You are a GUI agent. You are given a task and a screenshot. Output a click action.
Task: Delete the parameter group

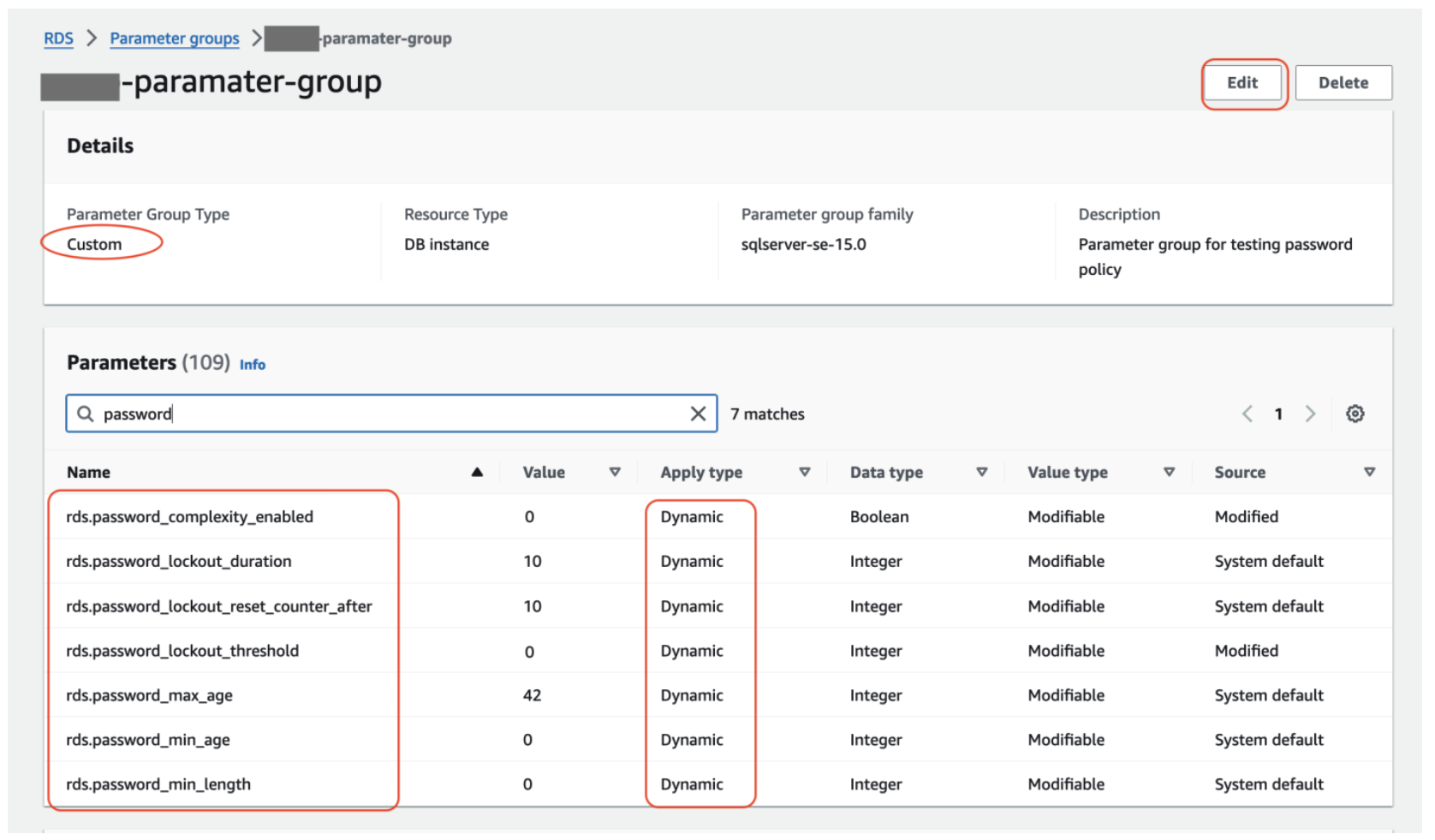pyautogui.click(x=1343, y=83)
